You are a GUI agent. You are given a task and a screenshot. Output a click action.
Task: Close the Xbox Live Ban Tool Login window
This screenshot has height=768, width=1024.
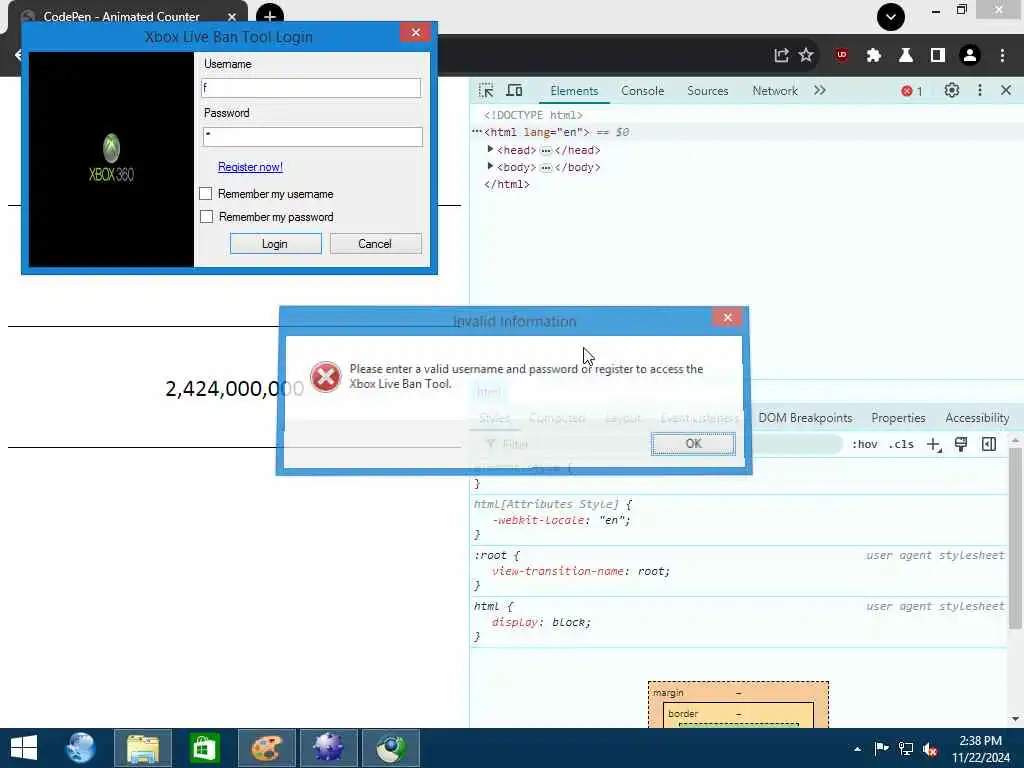click(415, 33)
